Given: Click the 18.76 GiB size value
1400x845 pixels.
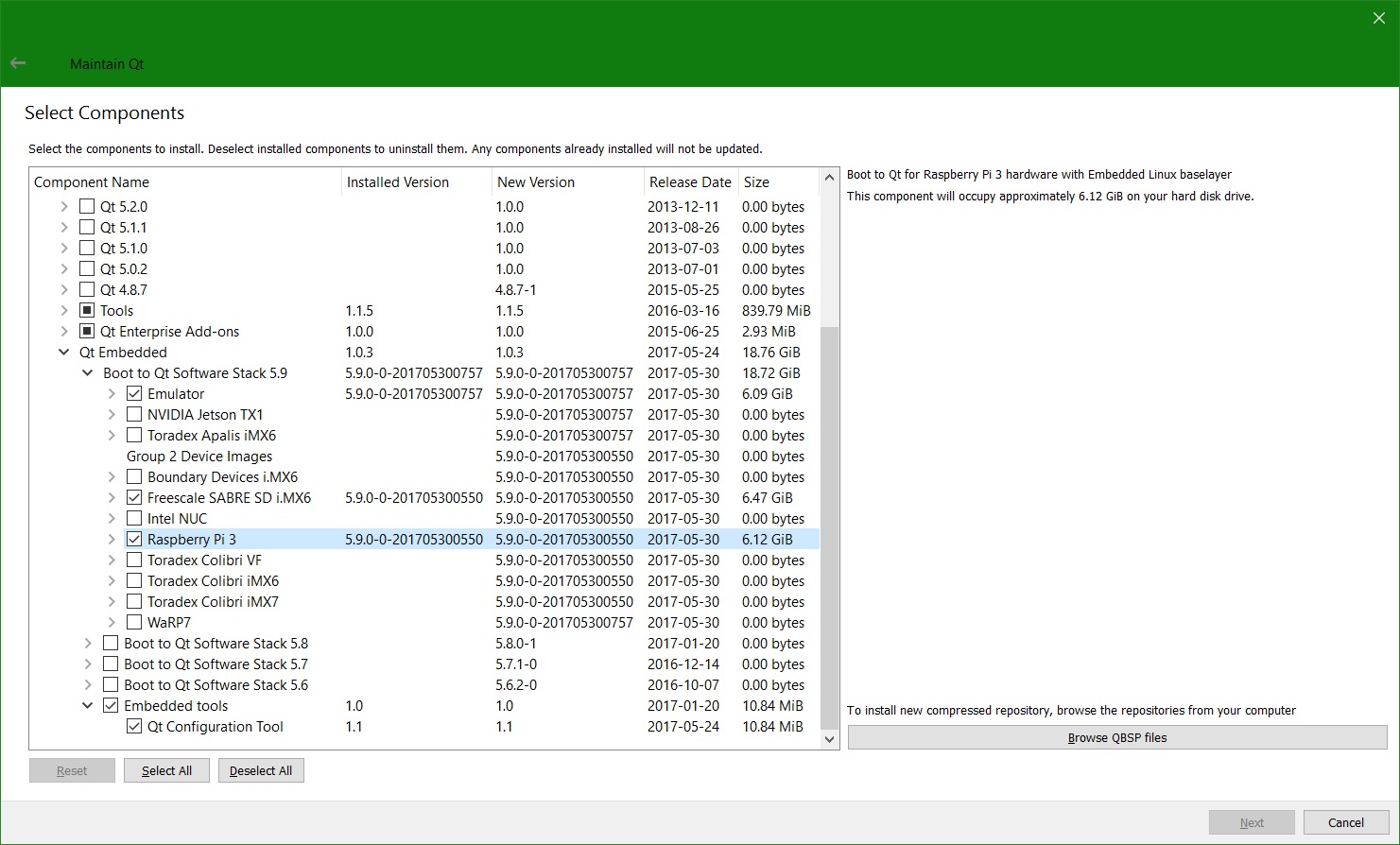Looking at the screenshot, I should (771, 352).
